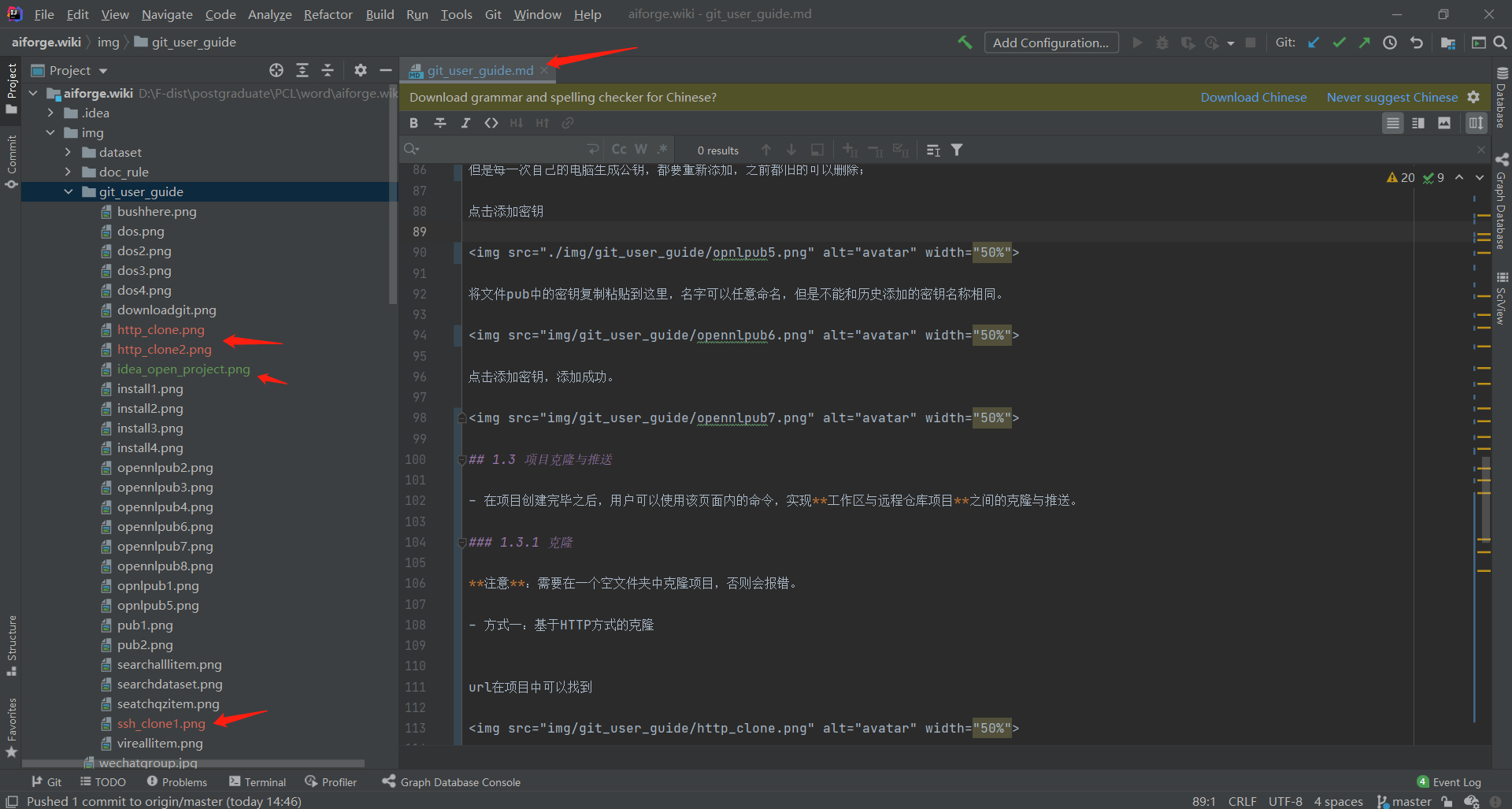The width and height of the screenshot is (1512, 809).
Task: Toggle Words option in search bar
Action: pos(641,150)
